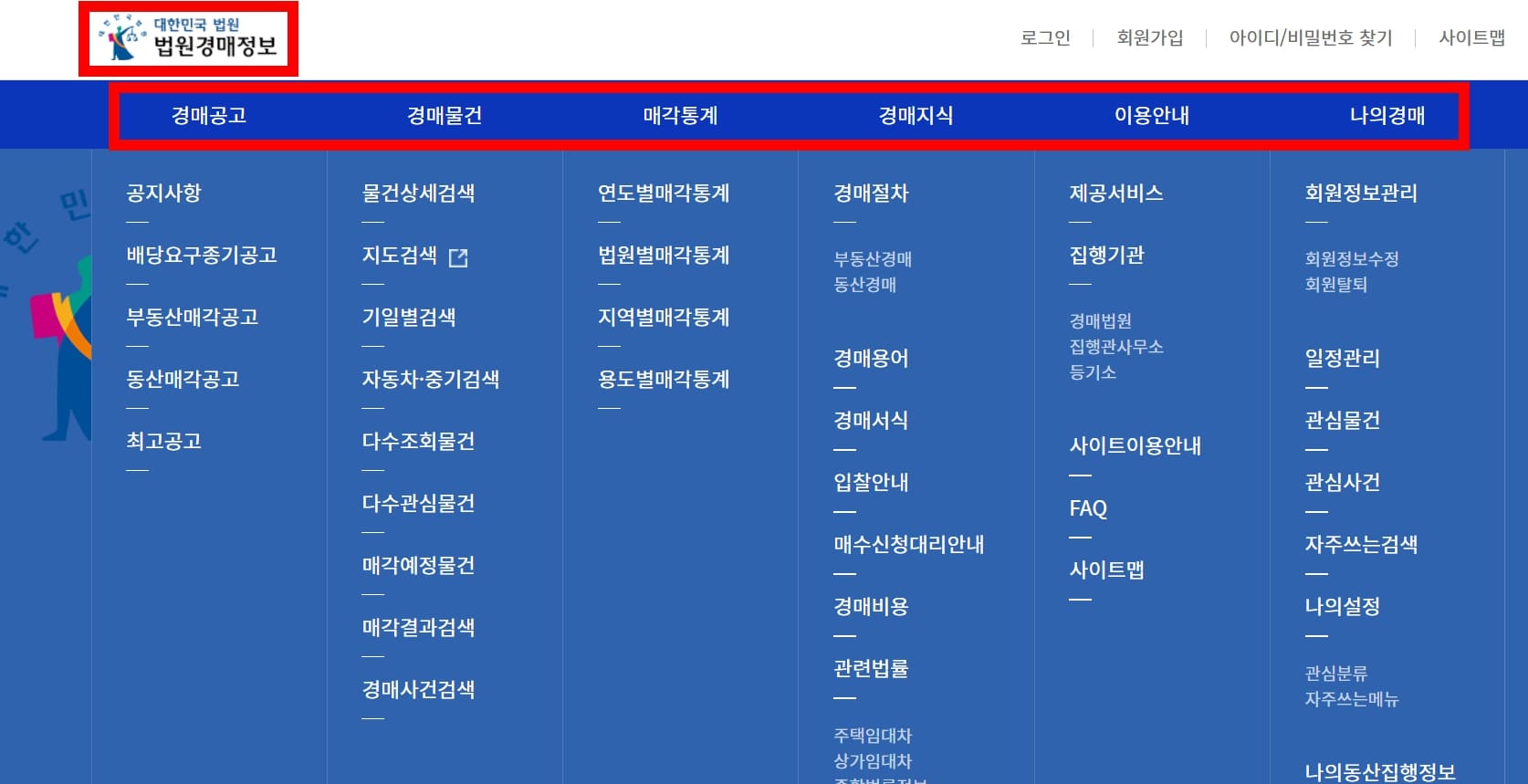Image resolution: width=1528 pixels, height=784 pixels.
Task: Open 자주쓰는검색
Action: coord(1361,544)
